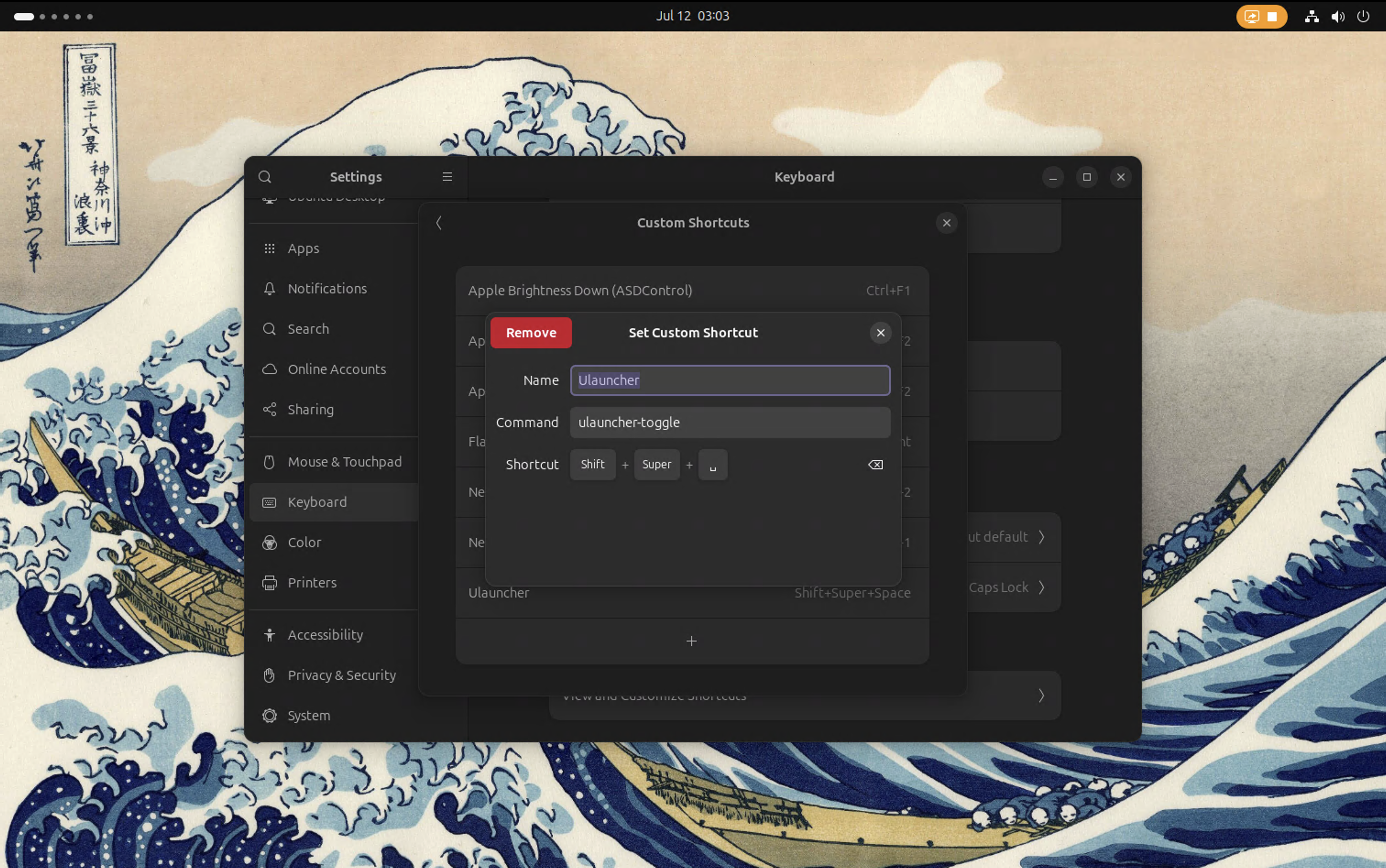1386x868 pixels.
Task: Click the screen sharing indicator in top bar
Action: (x=1251, y=16)
